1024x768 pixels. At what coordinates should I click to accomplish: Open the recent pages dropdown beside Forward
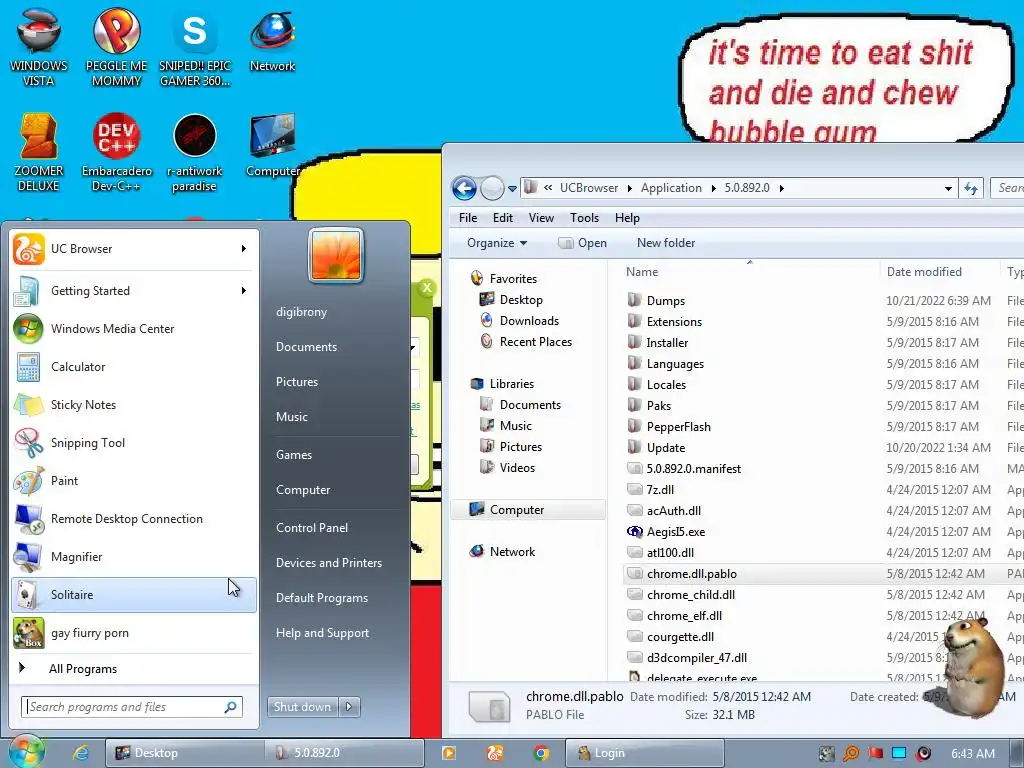[513, 189]
